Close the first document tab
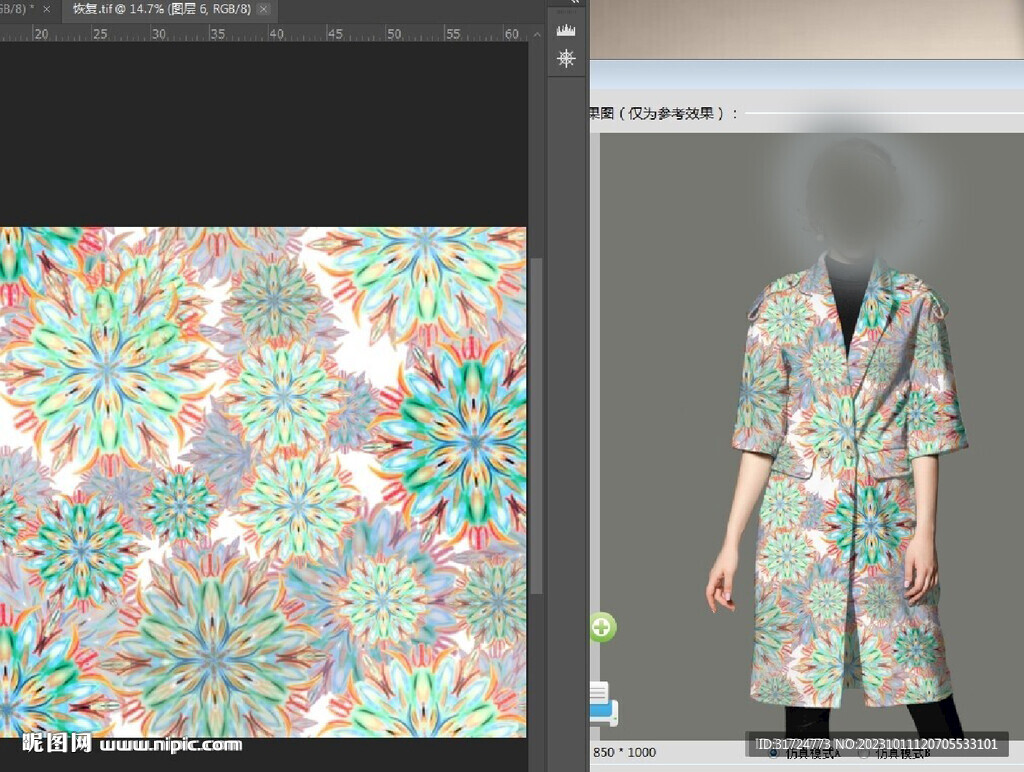This screenshot has width=1024, height=772. [46, 9]
